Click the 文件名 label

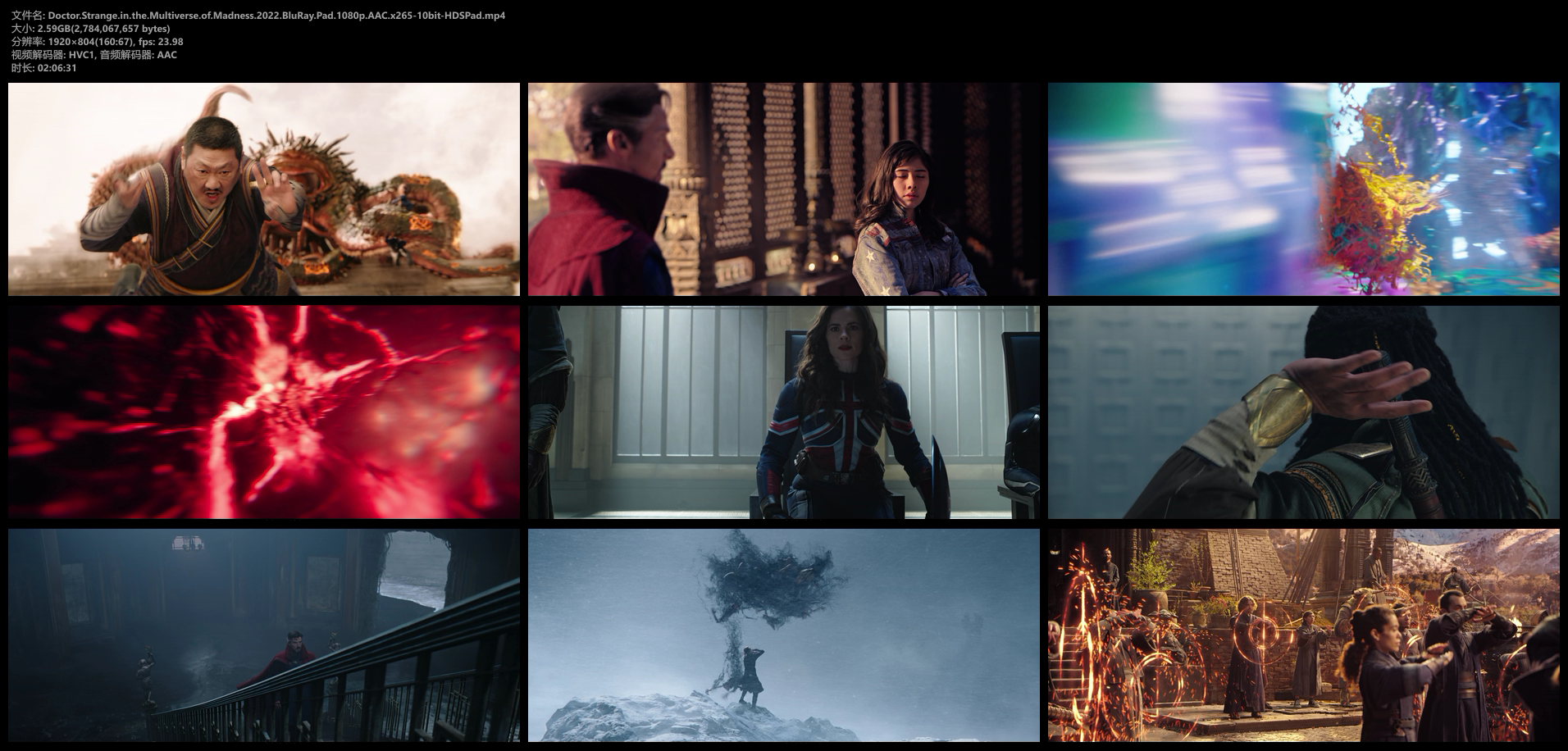[x=26, y=16]
